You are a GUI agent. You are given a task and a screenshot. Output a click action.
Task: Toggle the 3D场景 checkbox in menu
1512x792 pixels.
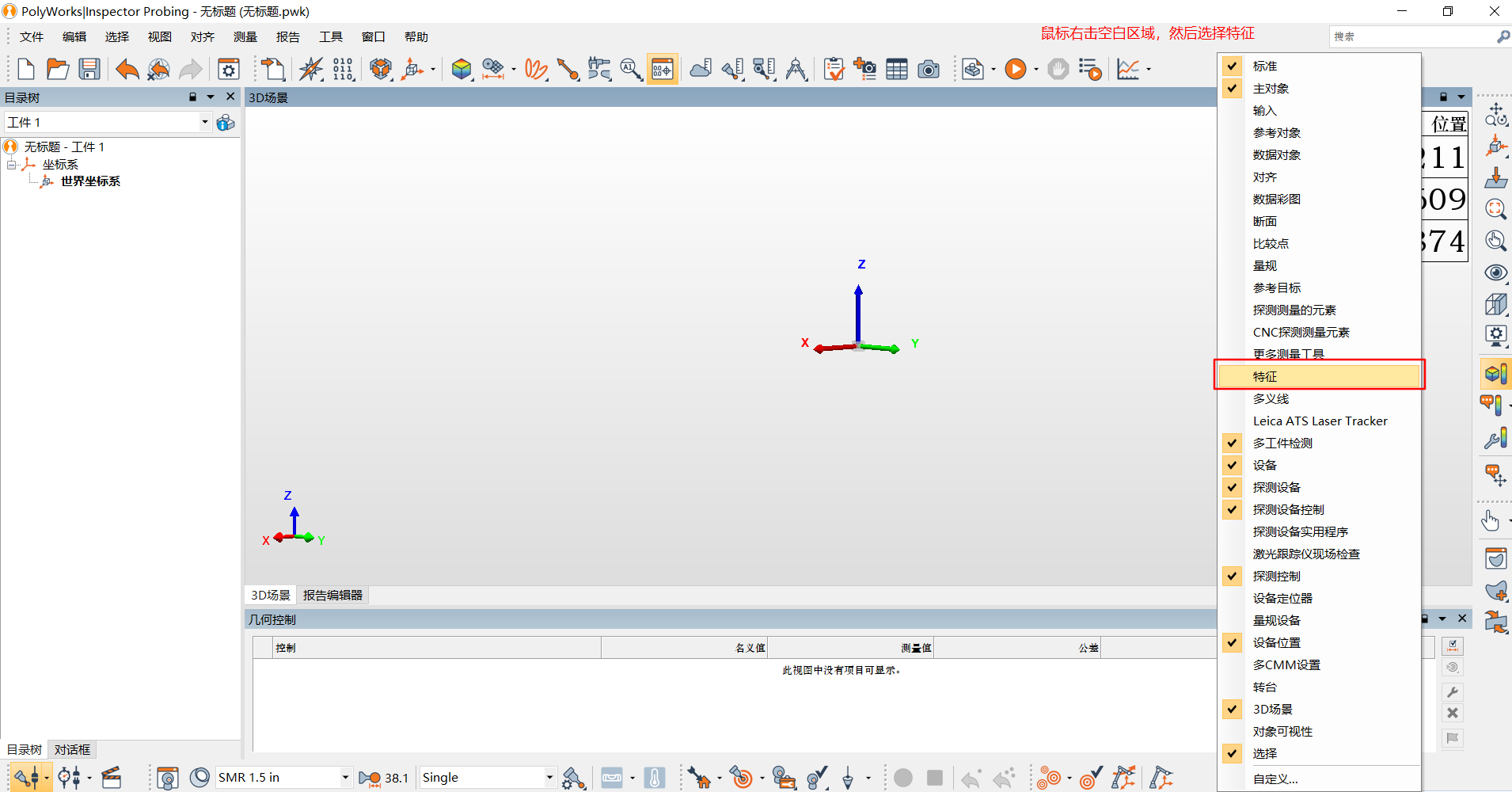1233,709
